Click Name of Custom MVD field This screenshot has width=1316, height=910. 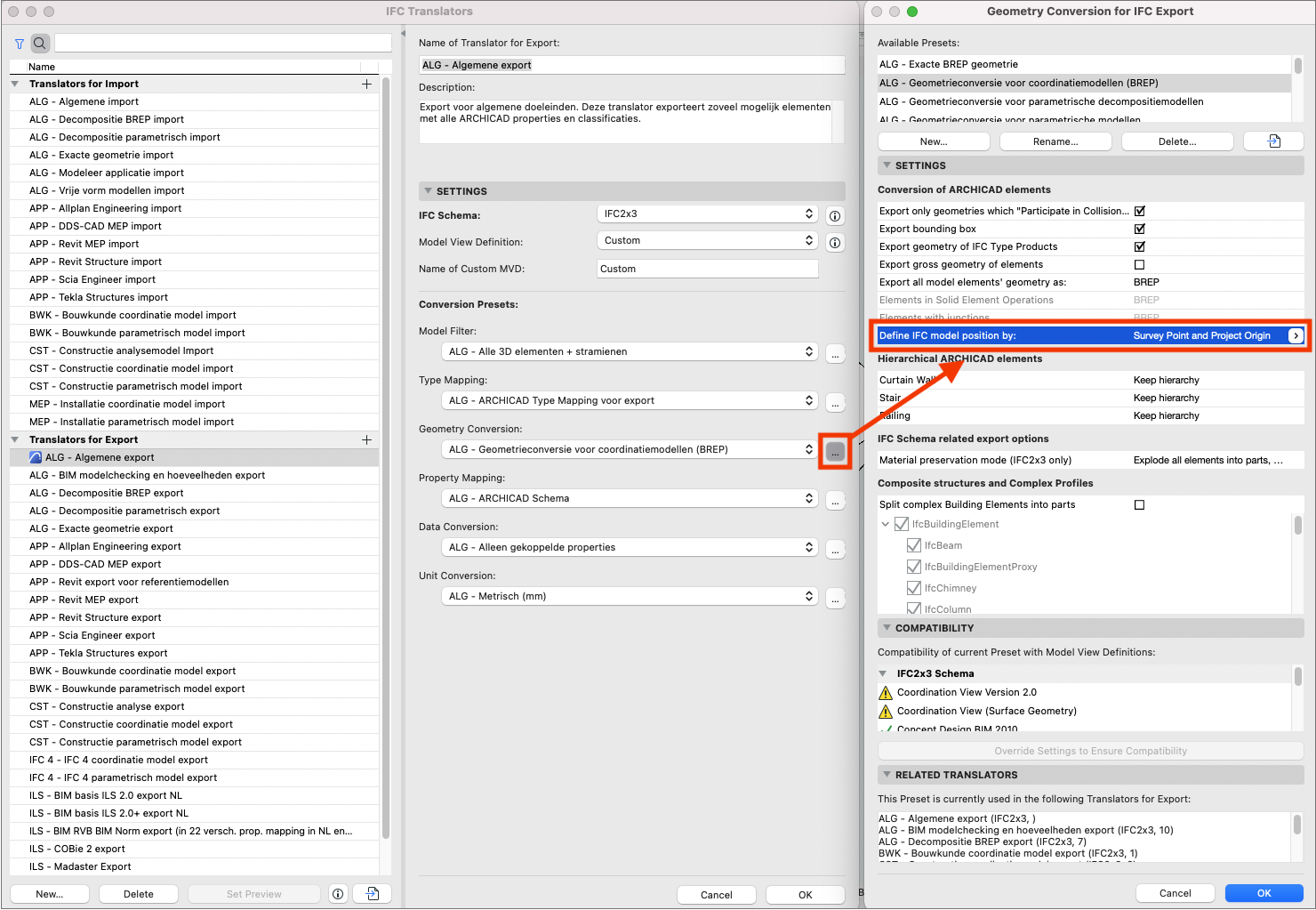pos(707,269)
